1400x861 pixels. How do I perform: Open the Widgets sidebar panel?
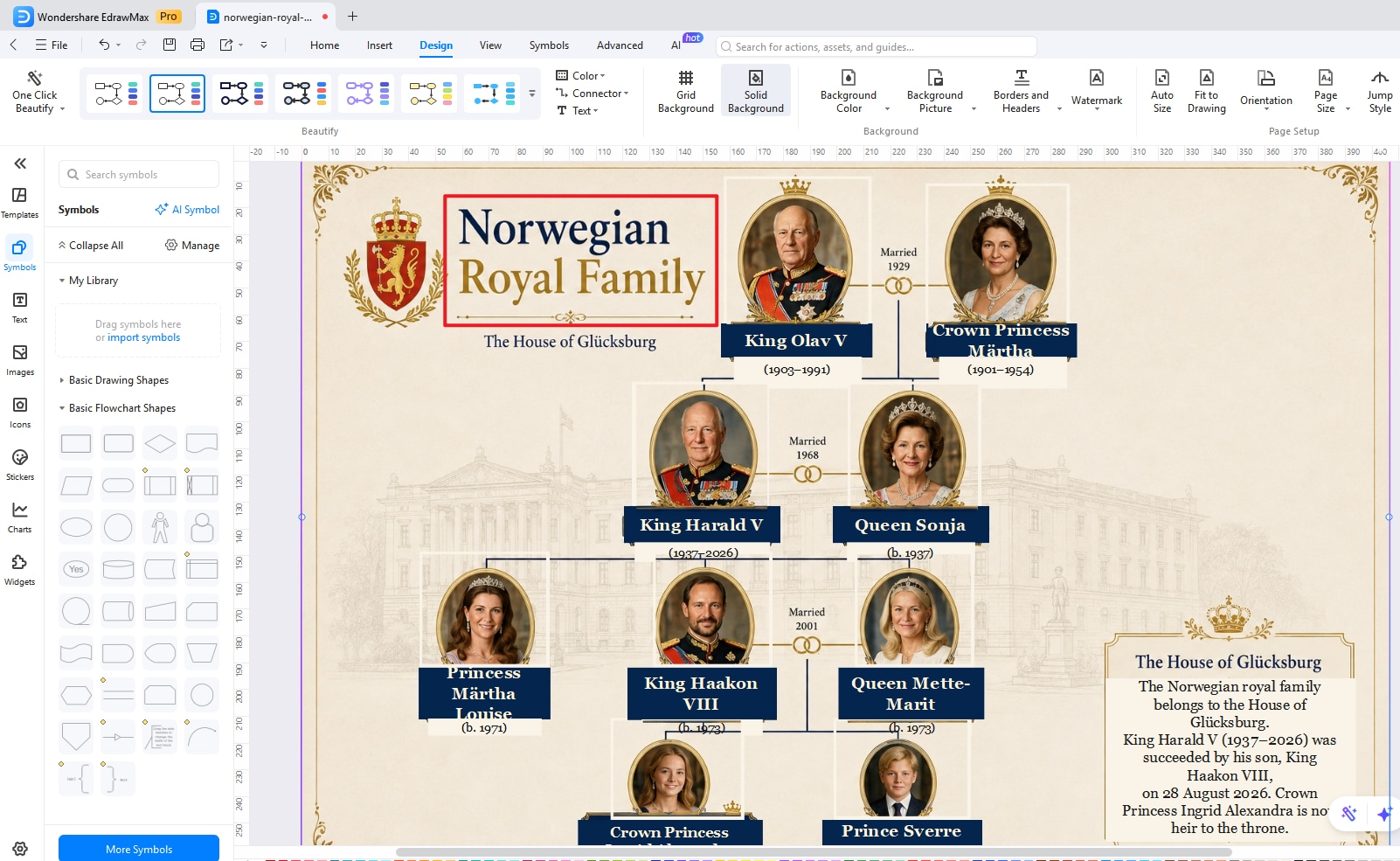19,570
